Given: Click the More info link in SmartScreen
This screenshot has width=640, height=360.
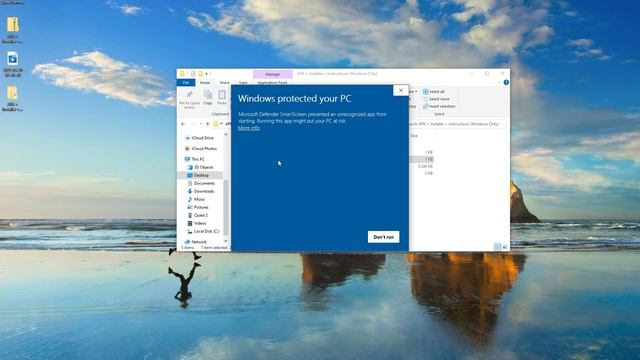Looking at the screenshot, I should [x=249, y=128].
